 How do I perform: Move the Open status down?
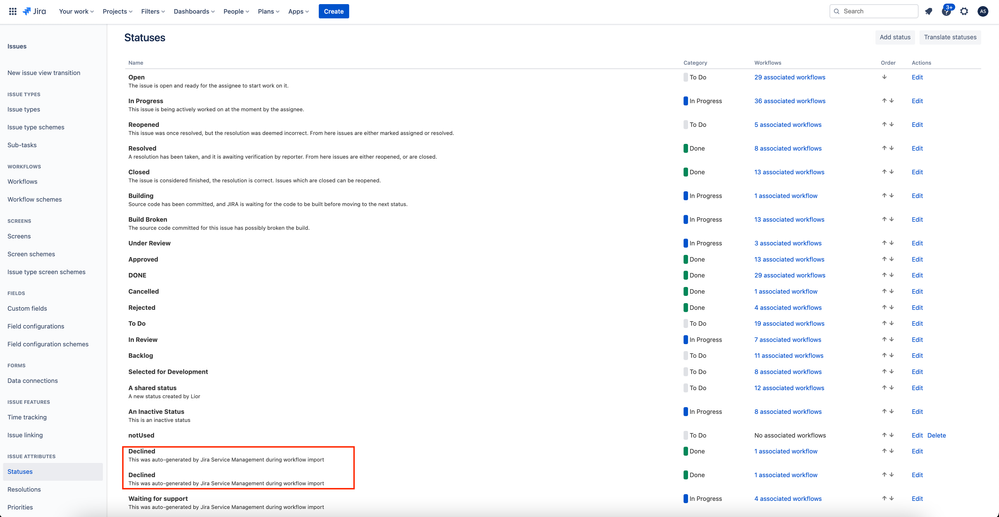(884, 77)
